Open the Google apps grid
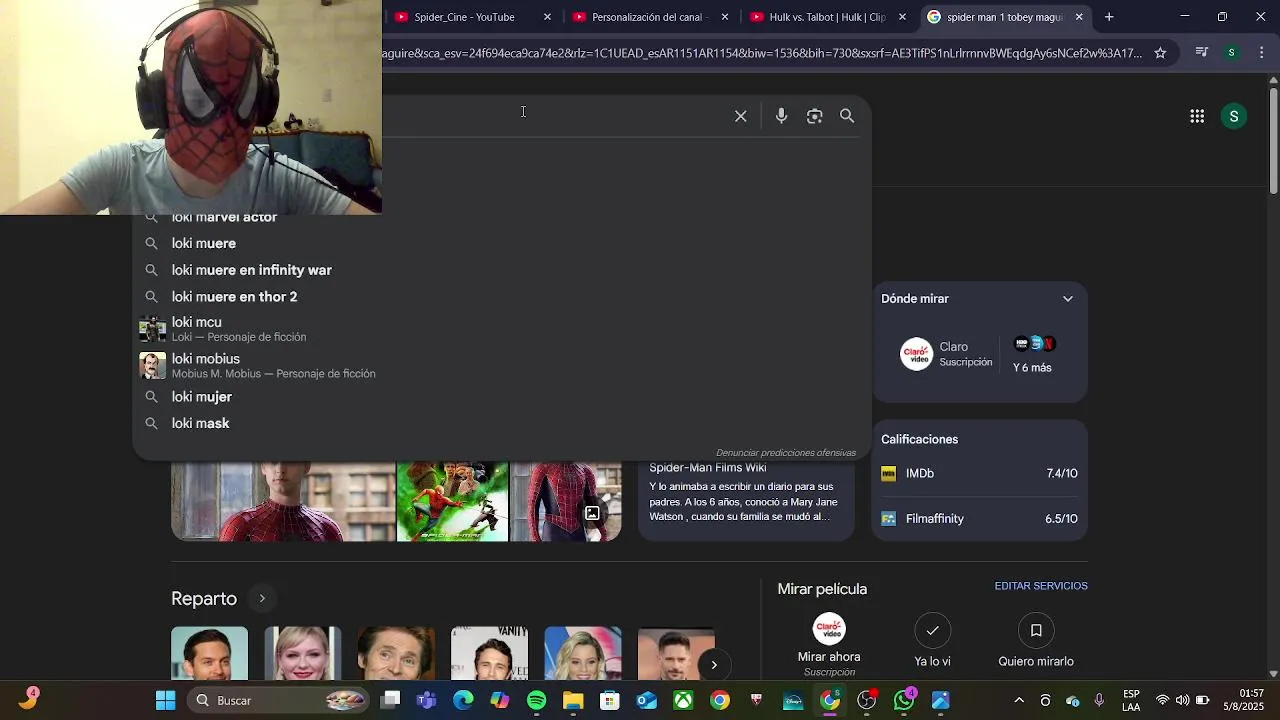This screenshot has height=720, width=1280. (1197, 116)
